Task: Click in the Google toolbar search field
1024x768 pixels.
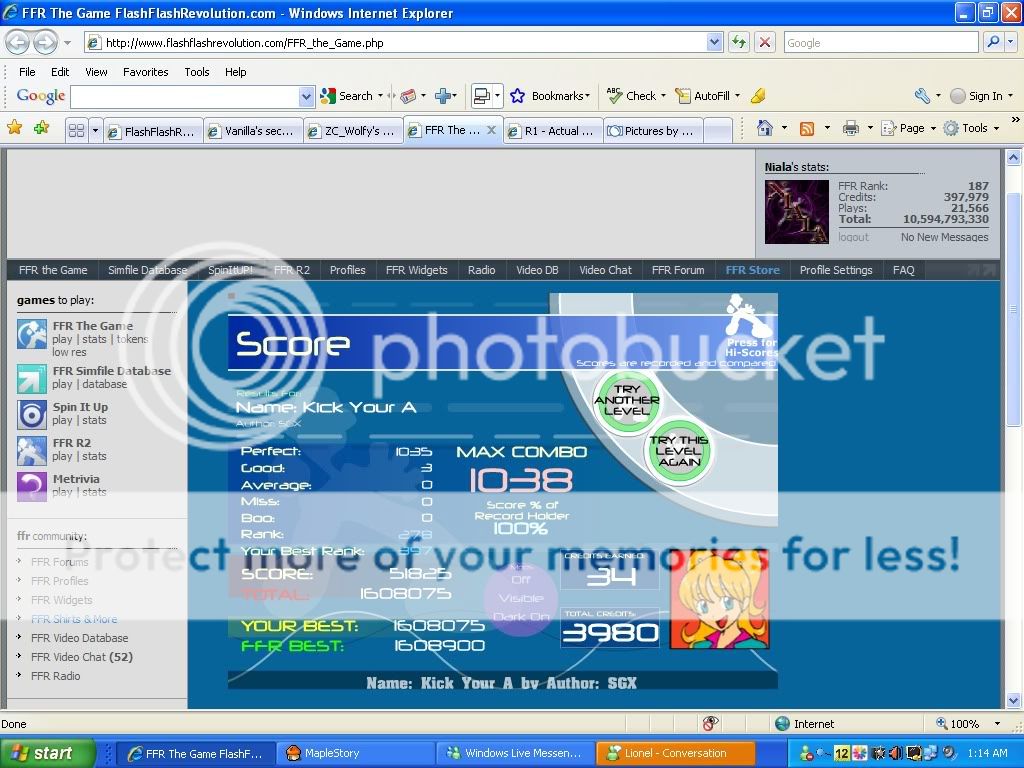Action: (185, 96)
